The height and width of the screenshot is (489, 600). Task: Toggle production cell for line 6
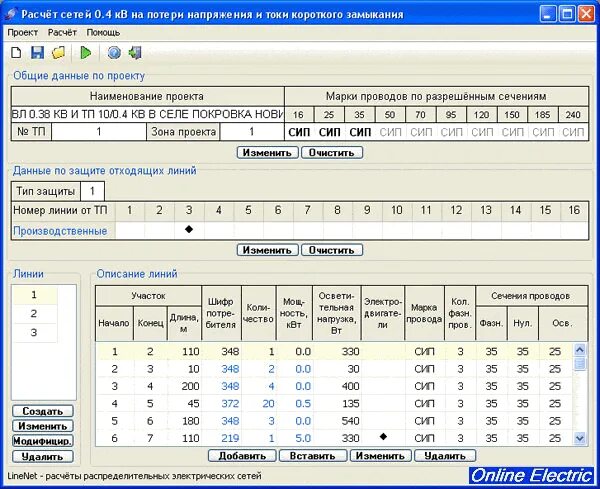pos(278,230)
